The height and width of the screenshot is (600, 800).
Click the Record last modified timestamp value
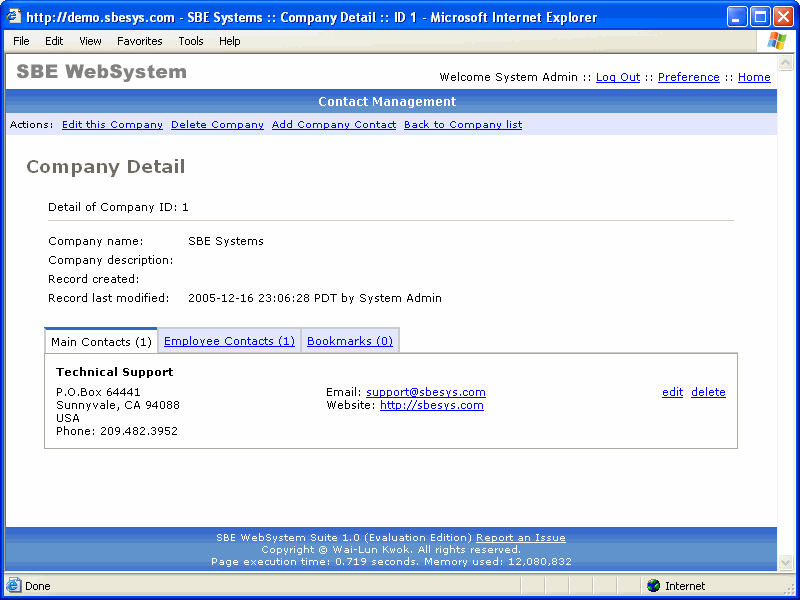click(x=315, y=298)
